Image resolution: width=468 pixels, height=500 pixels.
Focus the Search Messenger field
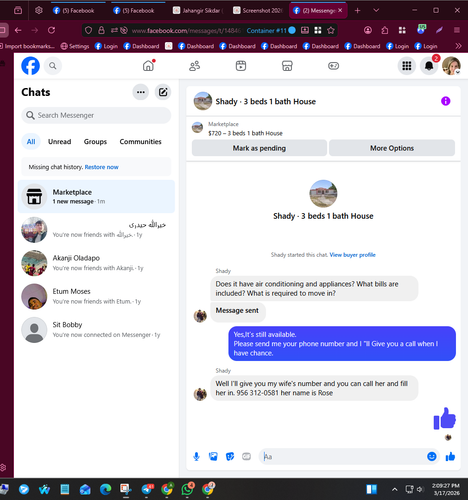click(96, 115)
